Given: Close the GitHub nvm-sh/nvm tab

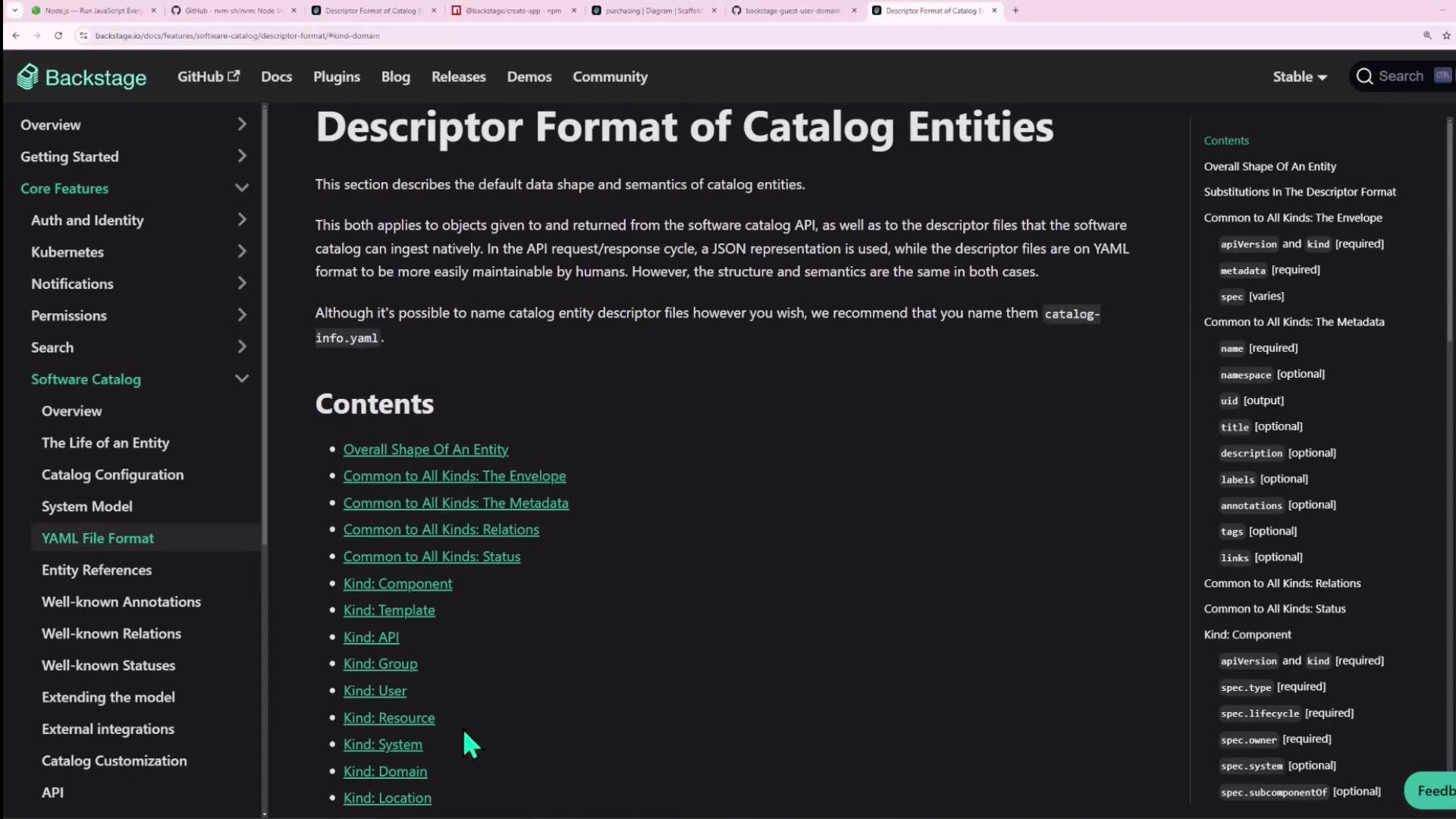Looking at the screenshot, I should tap(293, 11).
